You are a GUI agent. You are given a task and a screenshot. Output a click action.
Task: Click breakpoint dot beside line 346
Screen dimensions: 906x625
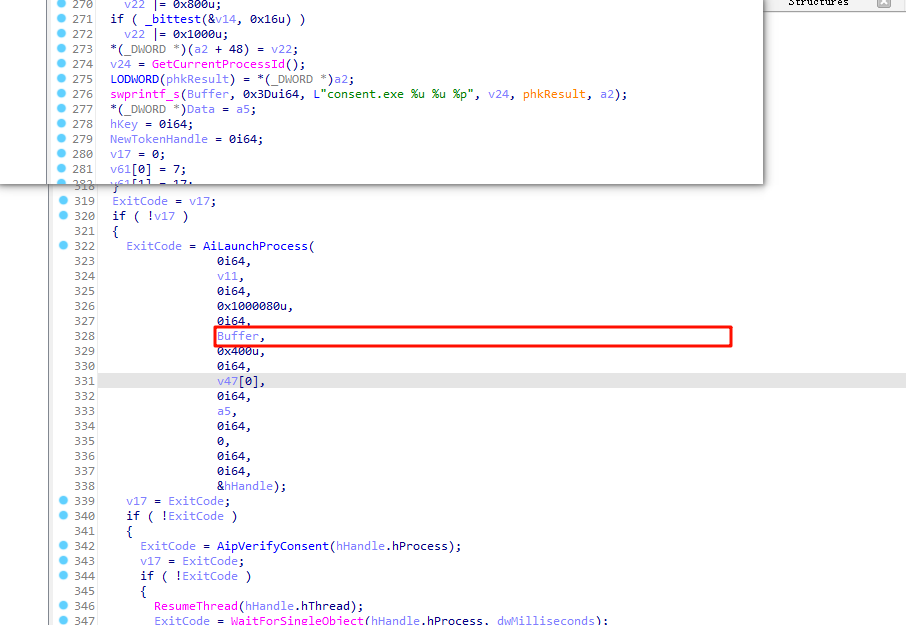coord(64,606)
